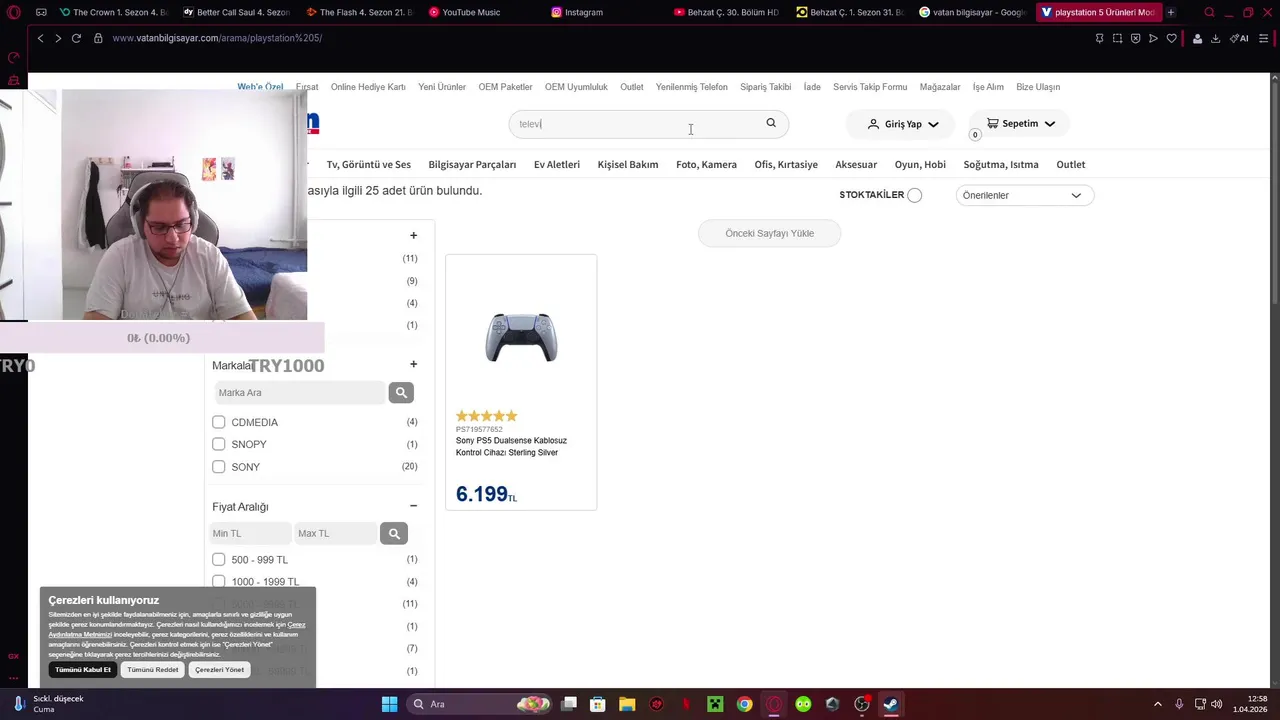Viewport: 1280px width, 720px height.
Task: Collapse the Fiyat Aralığı filter section
Action: click(413, 507)
